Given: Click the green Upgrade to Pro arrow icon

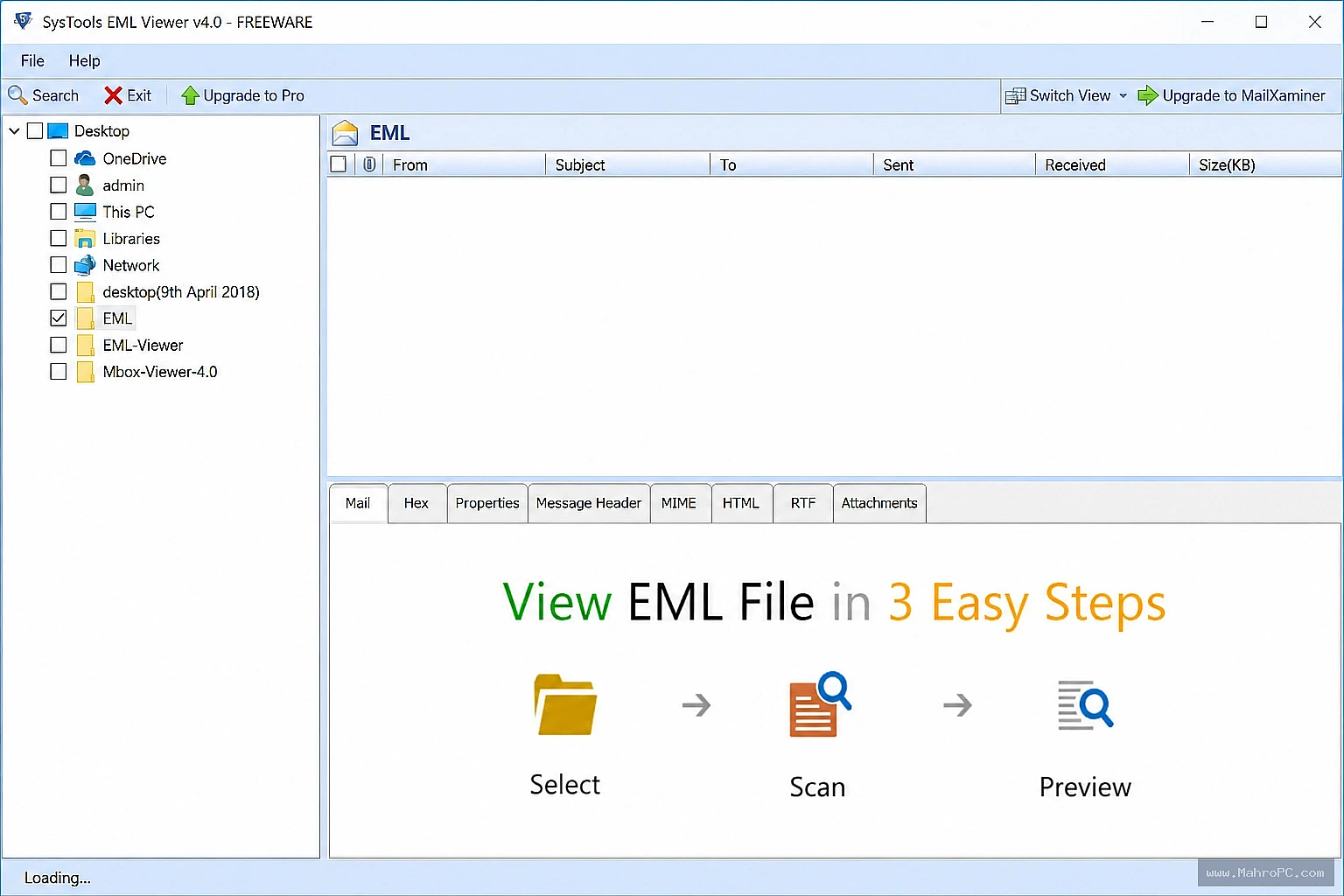Looking at the screenshot, I should (190, 95).
